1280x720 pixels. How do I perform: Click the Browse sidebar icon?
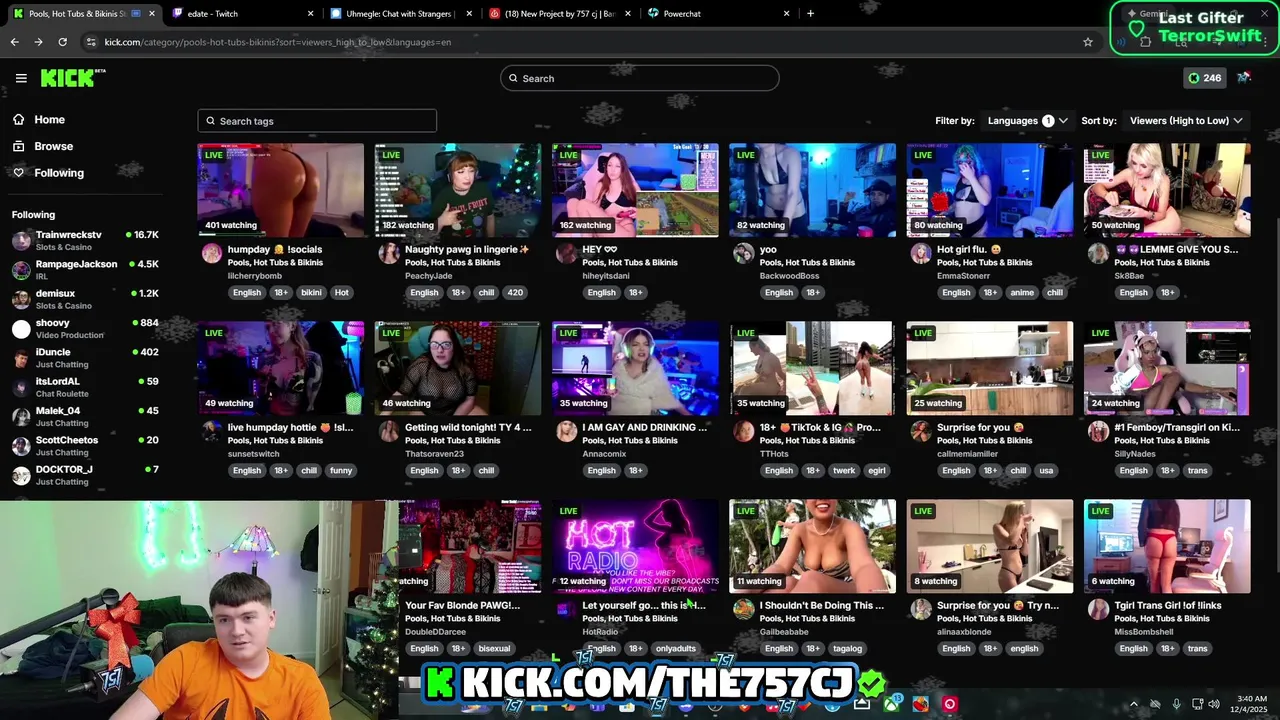(18, 146)
